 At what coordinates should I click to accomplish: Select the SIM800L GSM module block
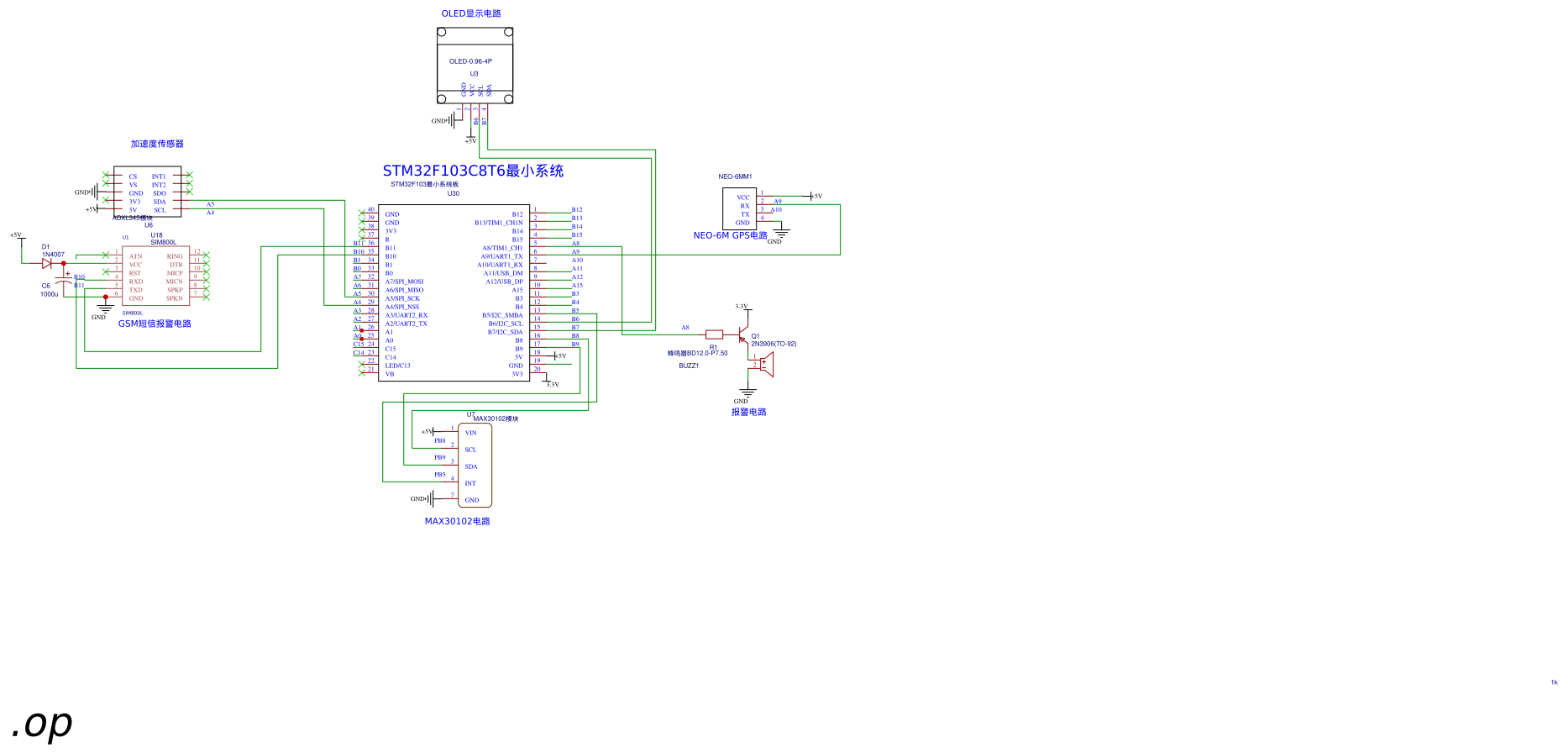[155, 276]
